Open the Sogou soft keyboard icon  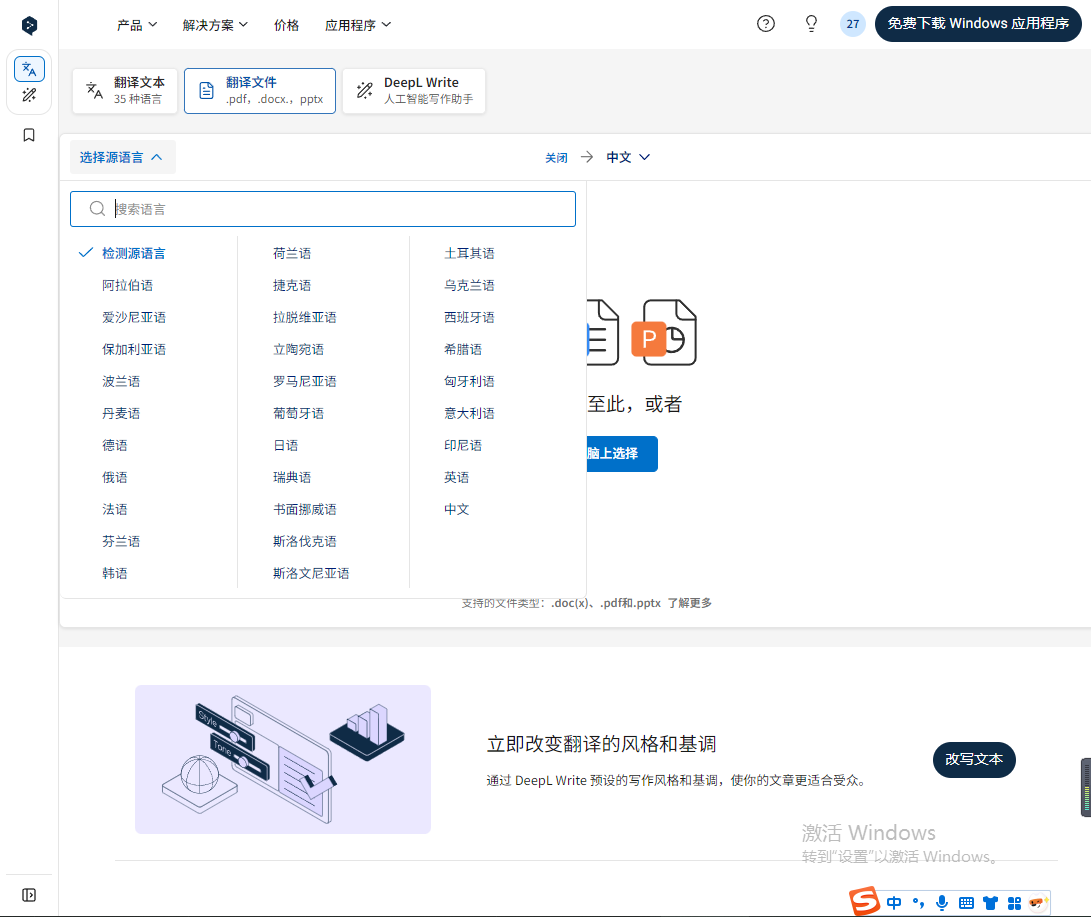(x=966, y=903)
